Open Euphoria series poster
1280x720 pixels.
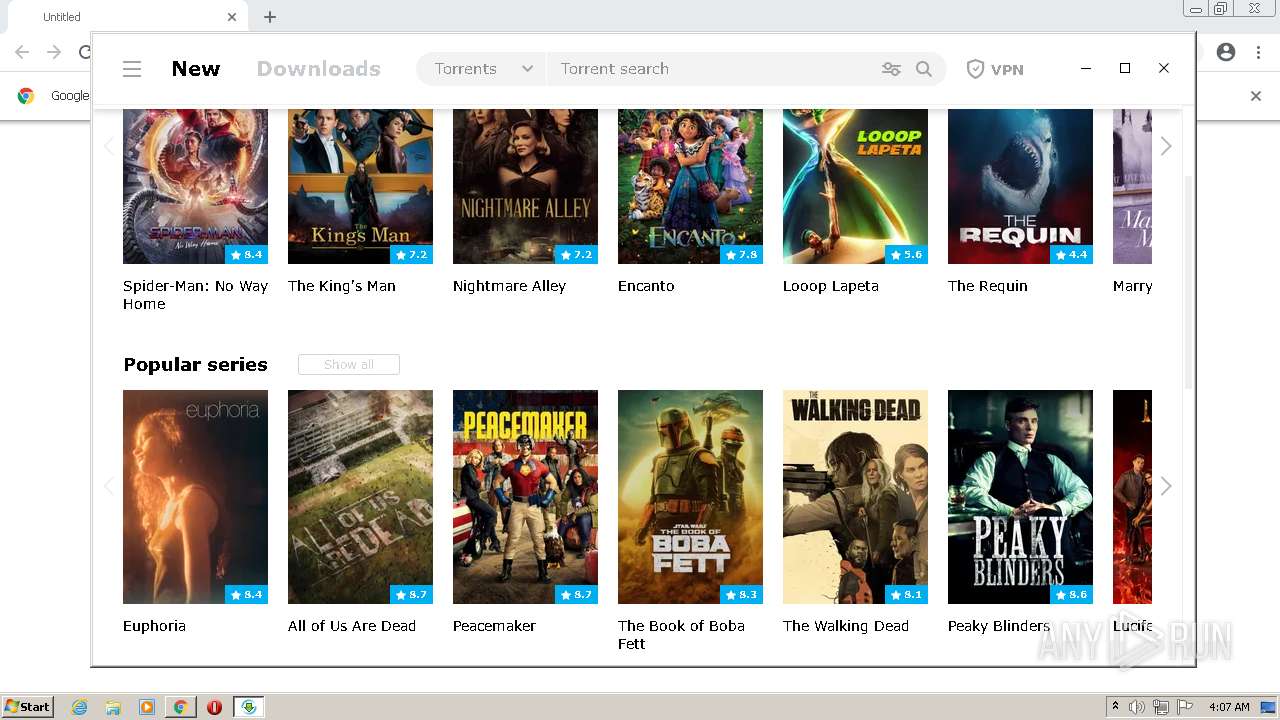pyautogui.click(x=195, y=497)
